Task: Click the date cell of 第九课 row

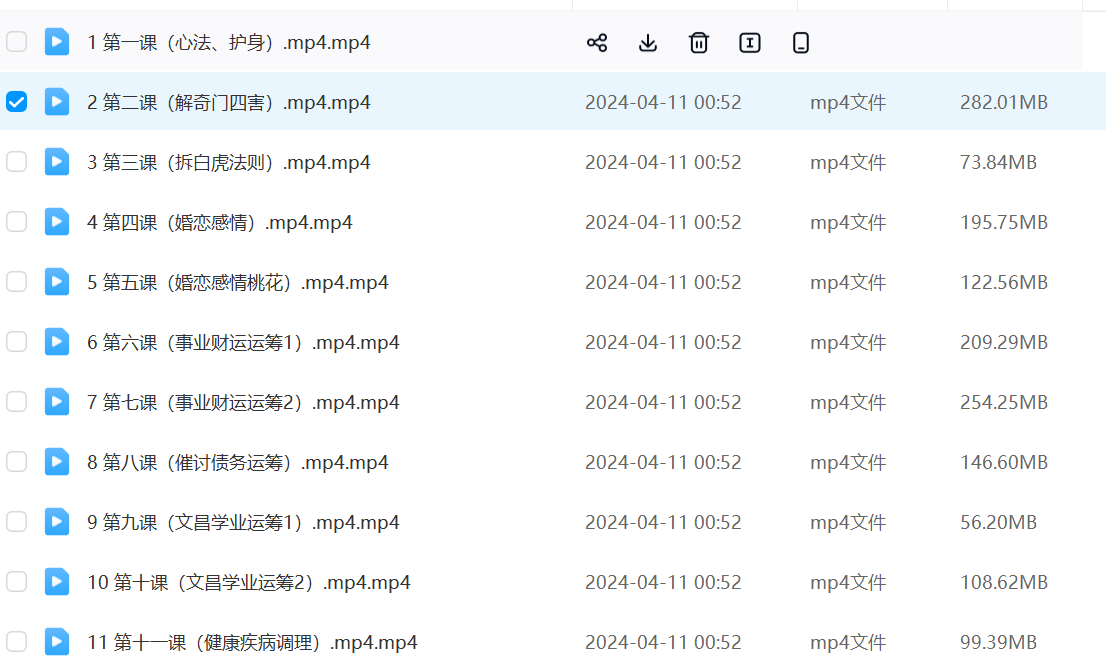Action: (x=663, y=522)
